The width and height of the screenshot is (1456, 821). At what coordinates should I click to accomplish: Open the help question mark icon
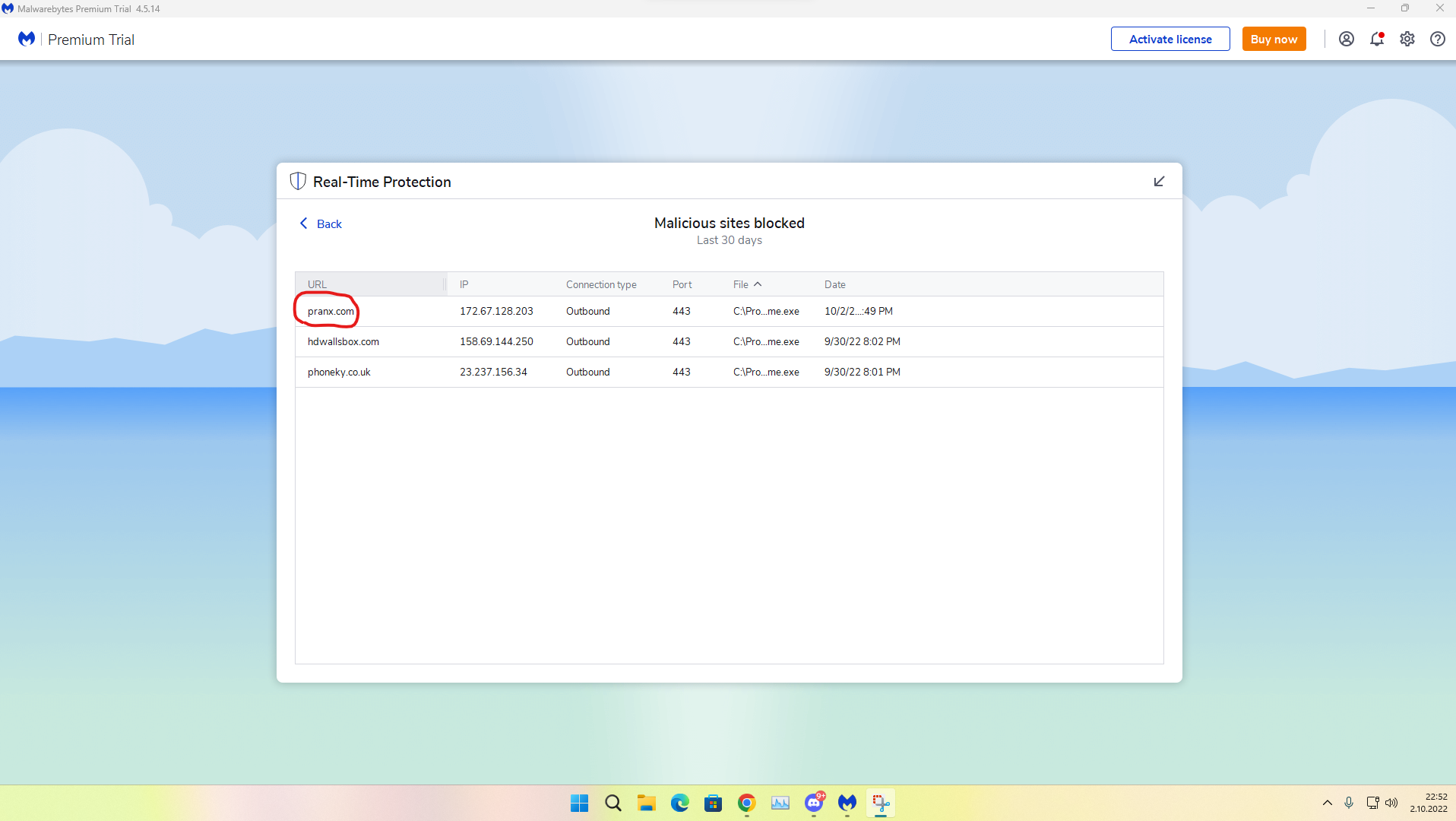point(1437,39)
